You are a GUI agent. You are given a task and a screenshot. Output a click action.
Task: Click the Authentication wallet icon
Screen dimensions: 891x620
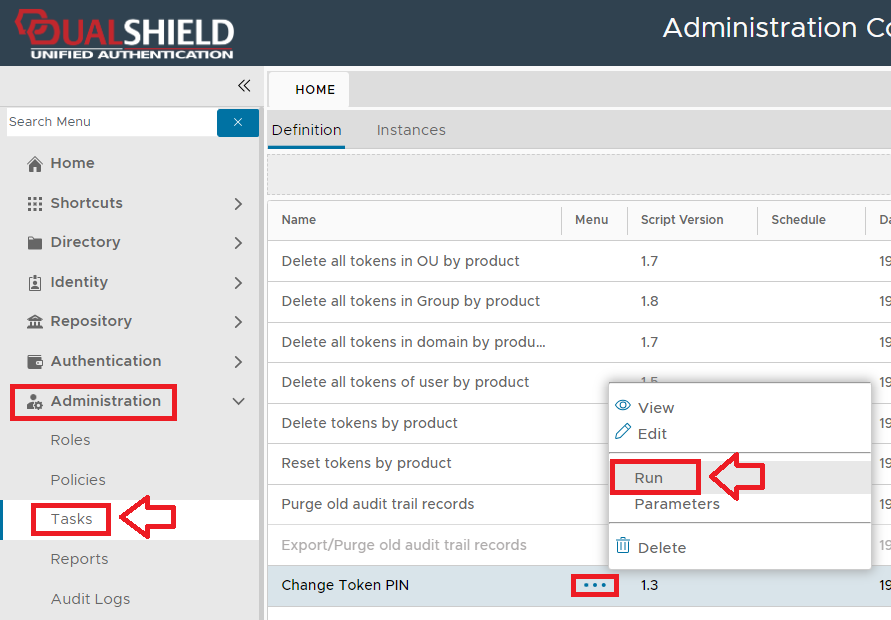[35, 362]
